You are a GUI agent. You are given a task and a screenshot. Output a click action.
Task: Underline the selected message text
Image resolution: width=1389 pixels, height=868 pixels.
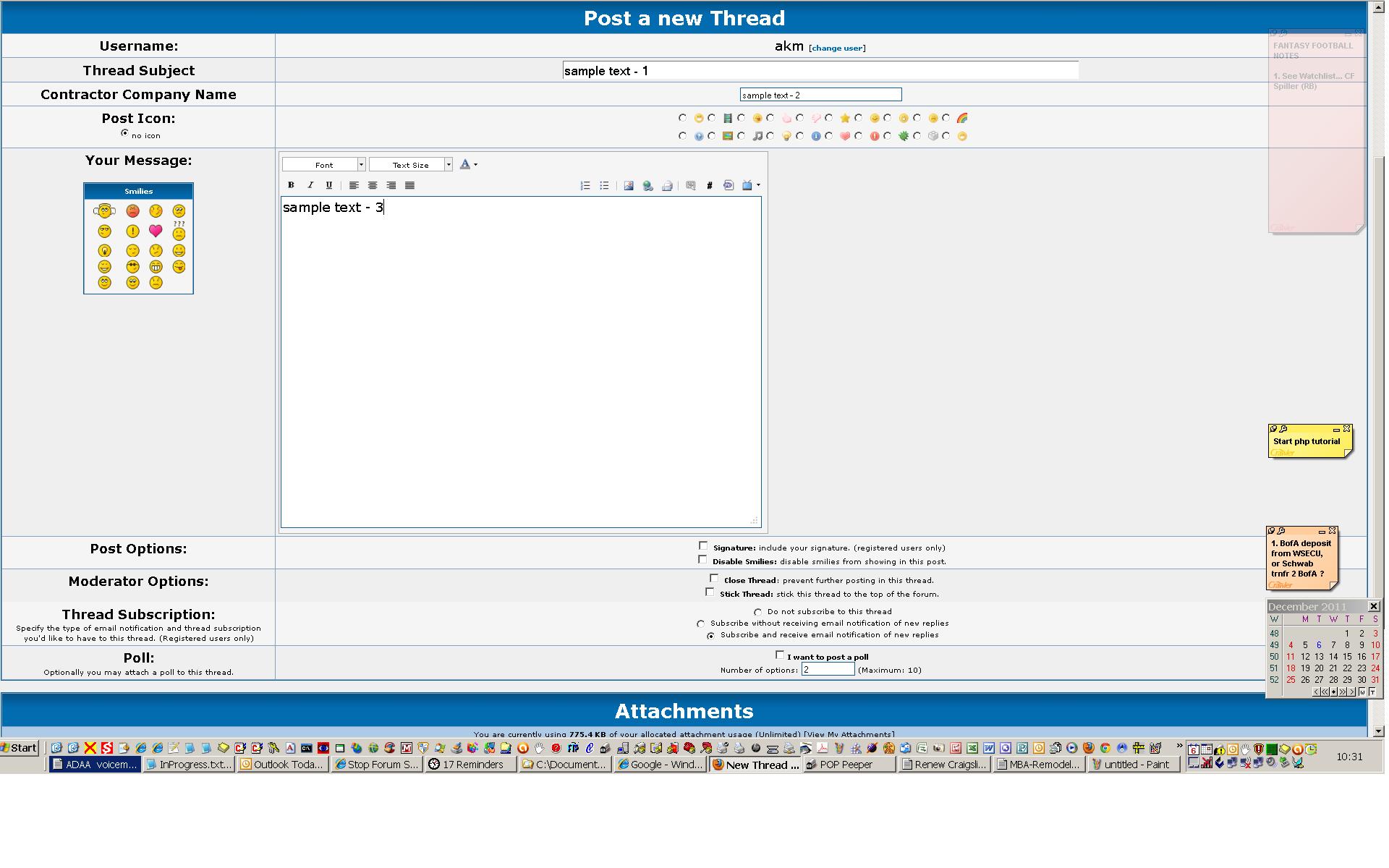tap(329, 185)
